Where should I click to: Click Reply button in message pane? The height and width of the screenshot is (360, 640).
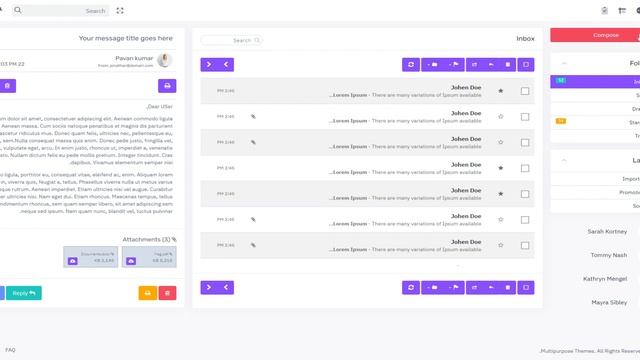tap(24, 293)
